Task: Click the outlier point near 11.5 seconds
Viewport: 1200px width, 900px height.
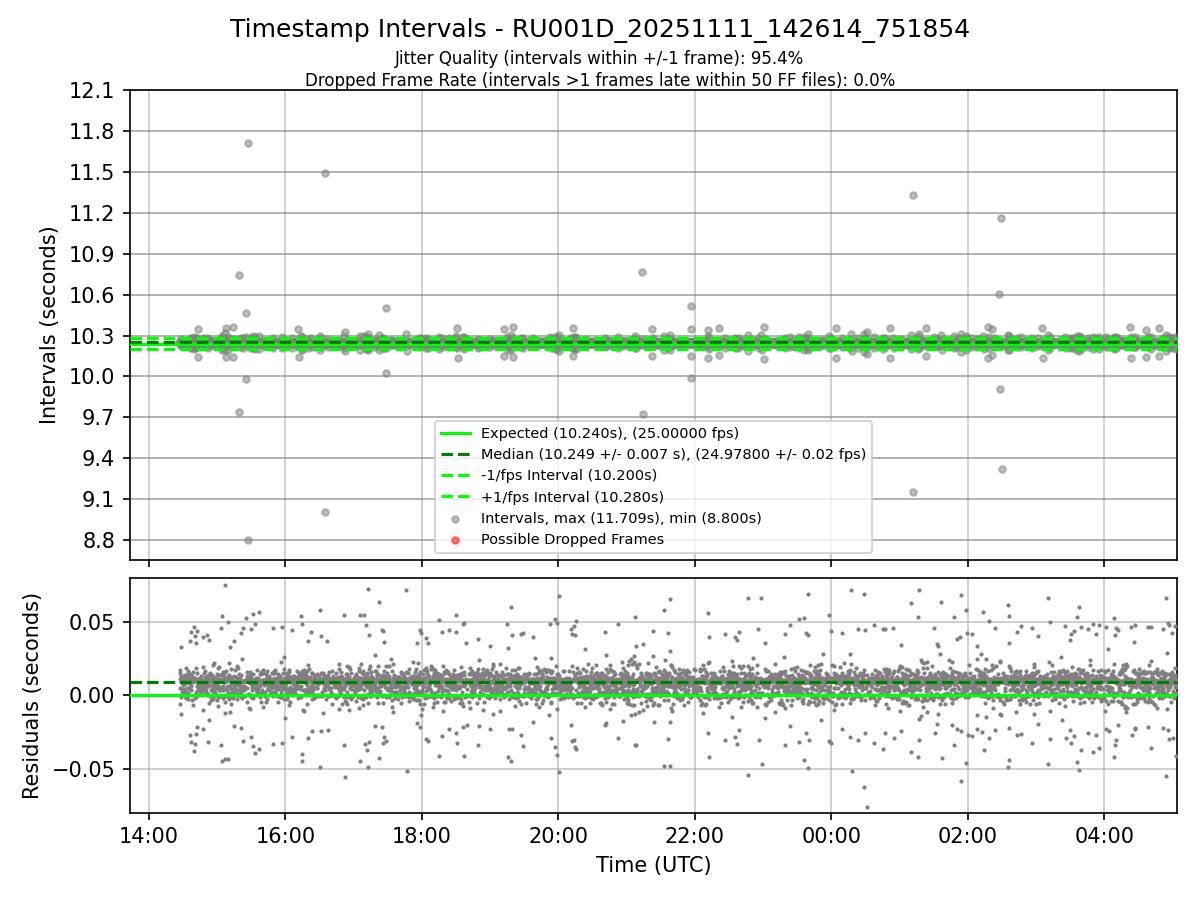Action: click(x=325, y=173)
